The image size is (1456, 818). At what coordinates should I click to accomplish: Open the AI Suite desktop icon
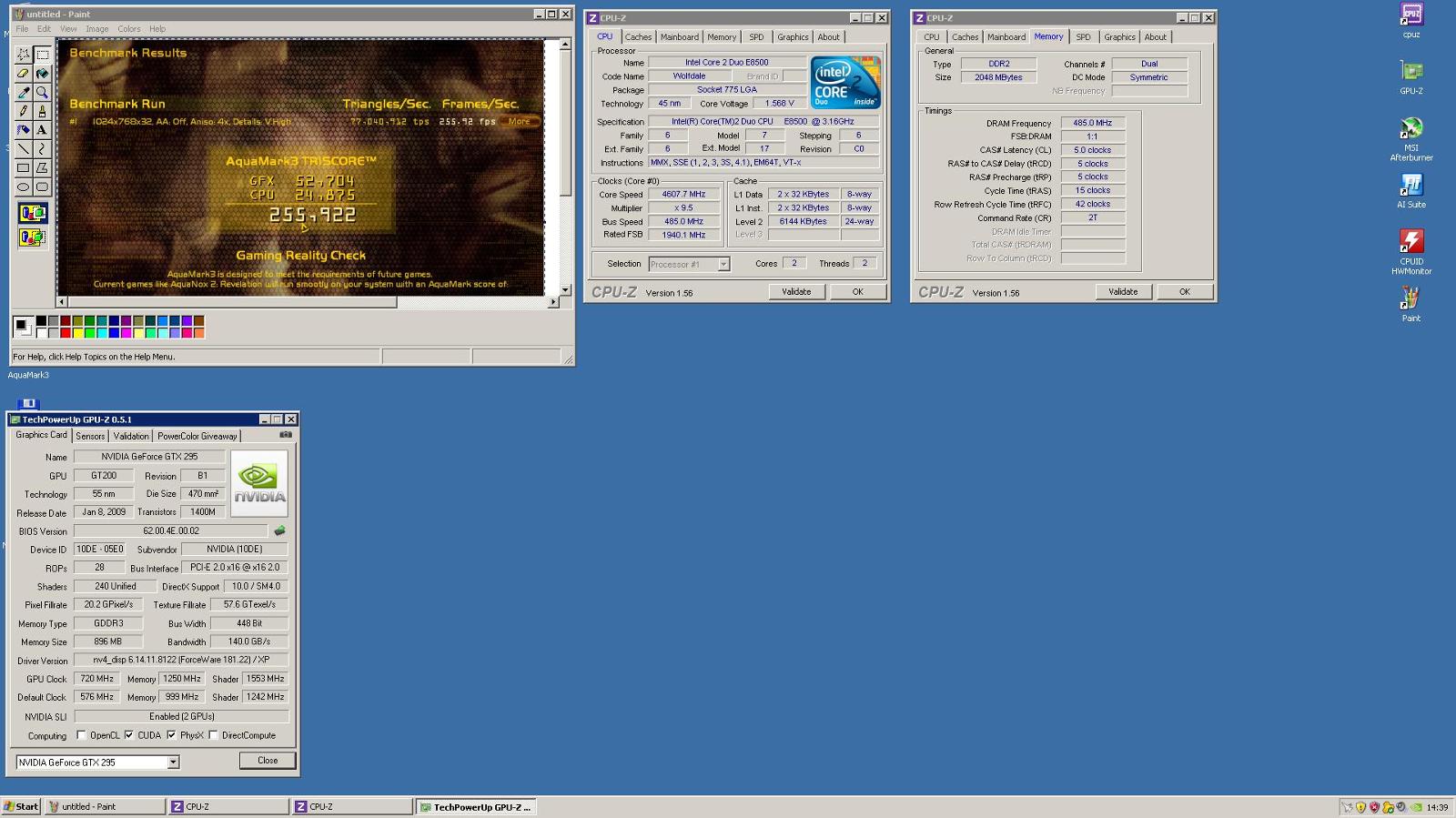click(1411, 191)
